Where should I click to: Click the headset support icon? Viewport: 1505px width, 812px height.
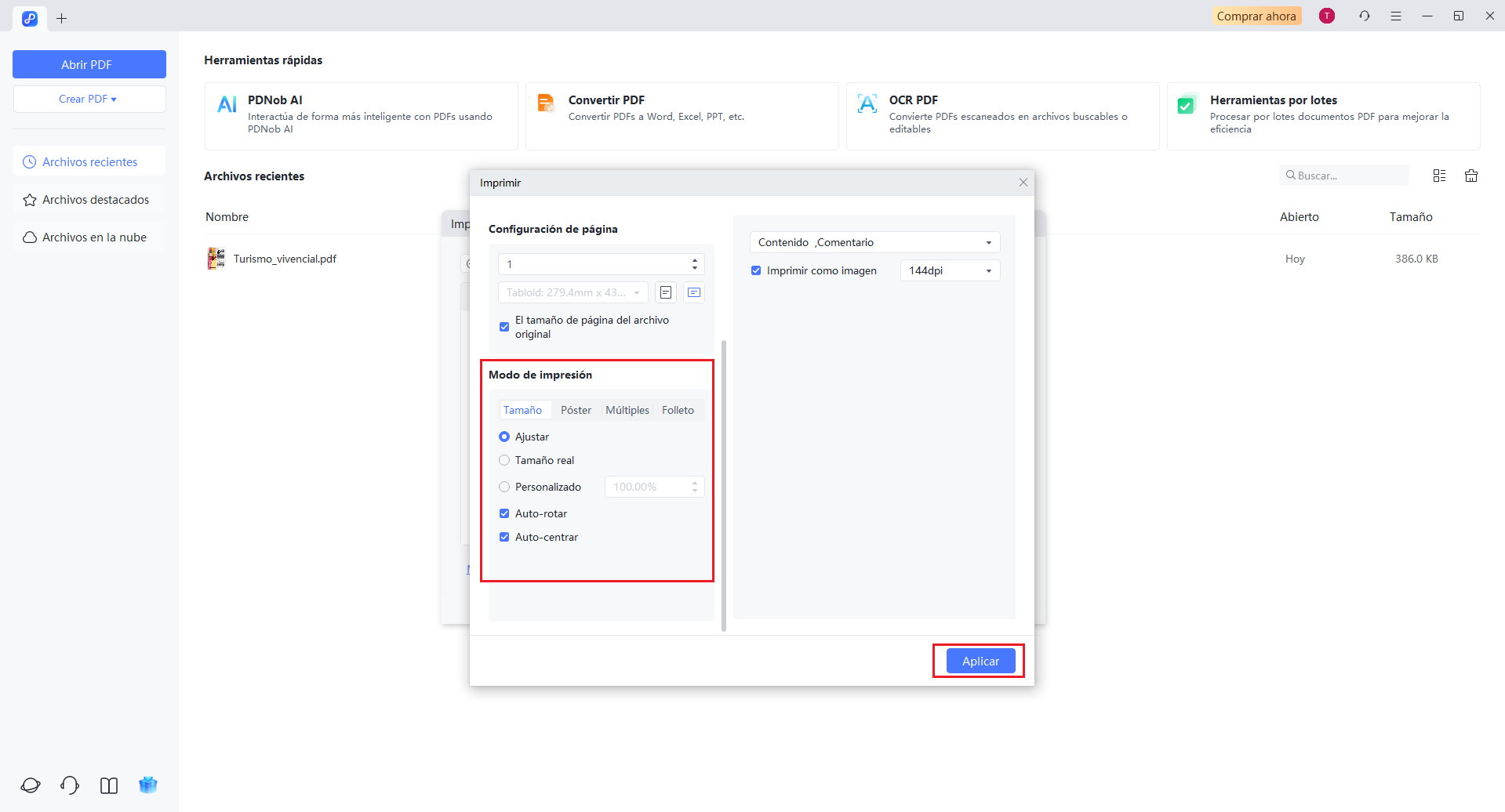coord(70,785)
